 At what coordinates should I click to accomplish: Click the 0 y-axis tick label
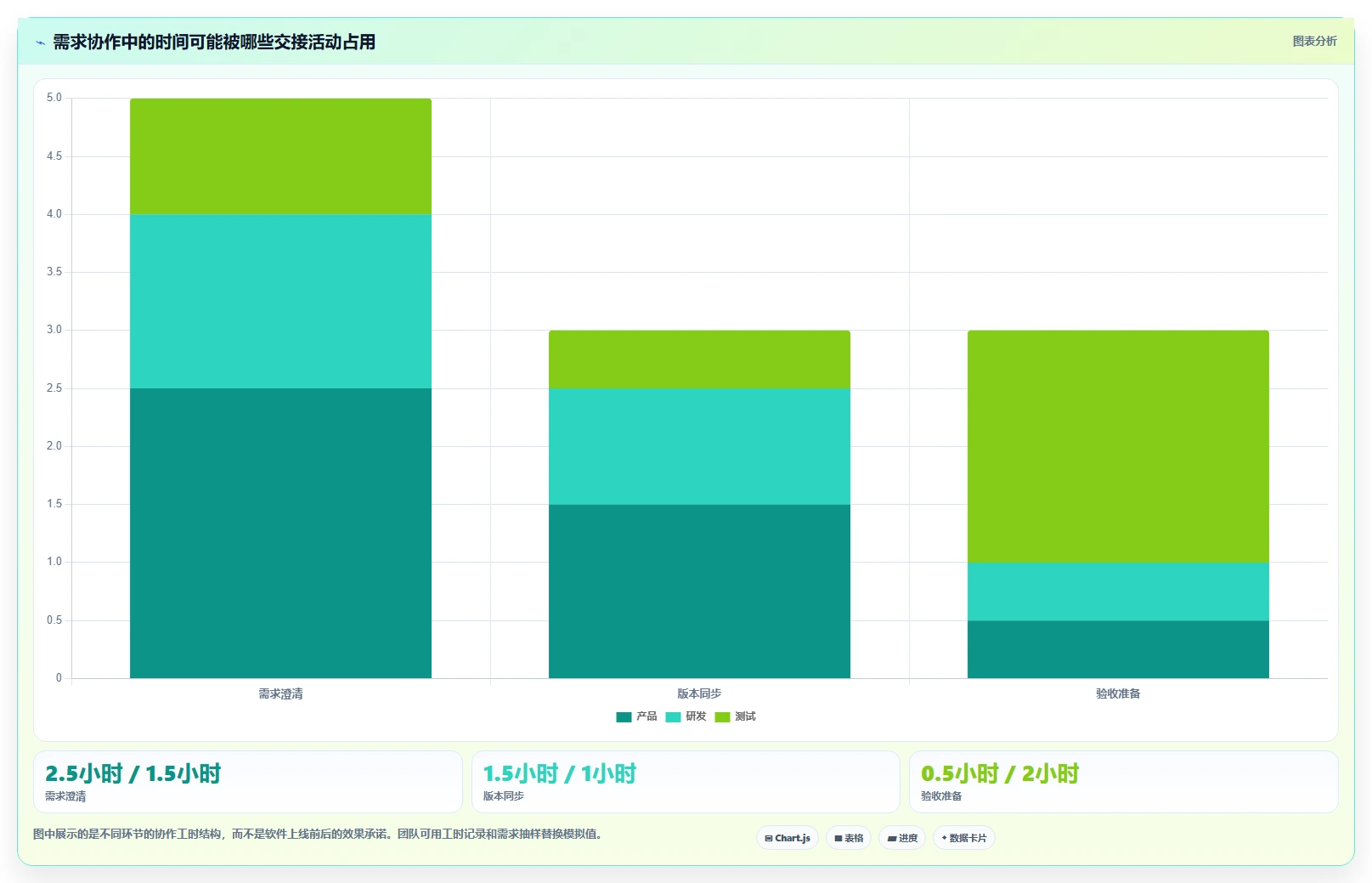pos(59,678)
